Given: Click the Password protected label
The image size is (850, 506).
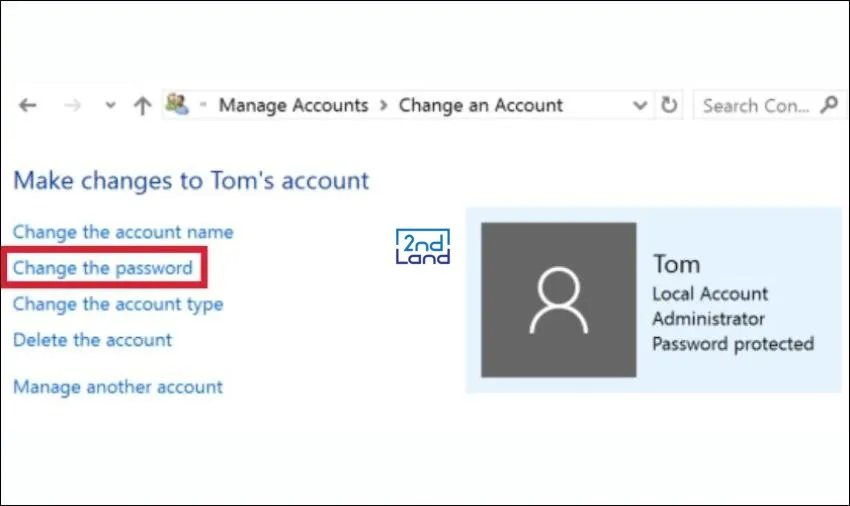Looking at the screenshot, I should click(733, 344).
